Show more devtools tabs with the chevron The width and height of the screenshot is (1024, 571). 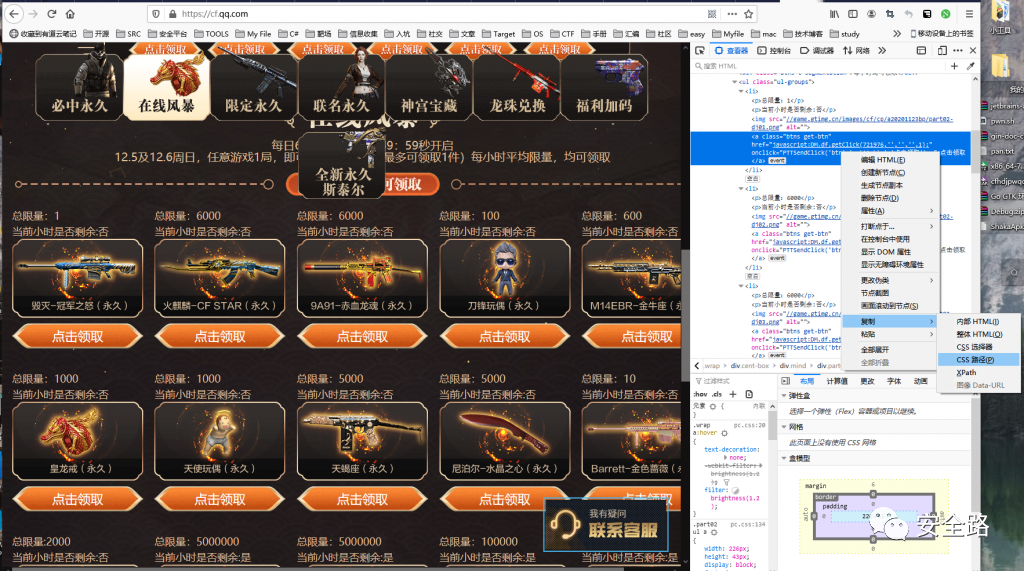pyautogui.click(x=882, y=50)
